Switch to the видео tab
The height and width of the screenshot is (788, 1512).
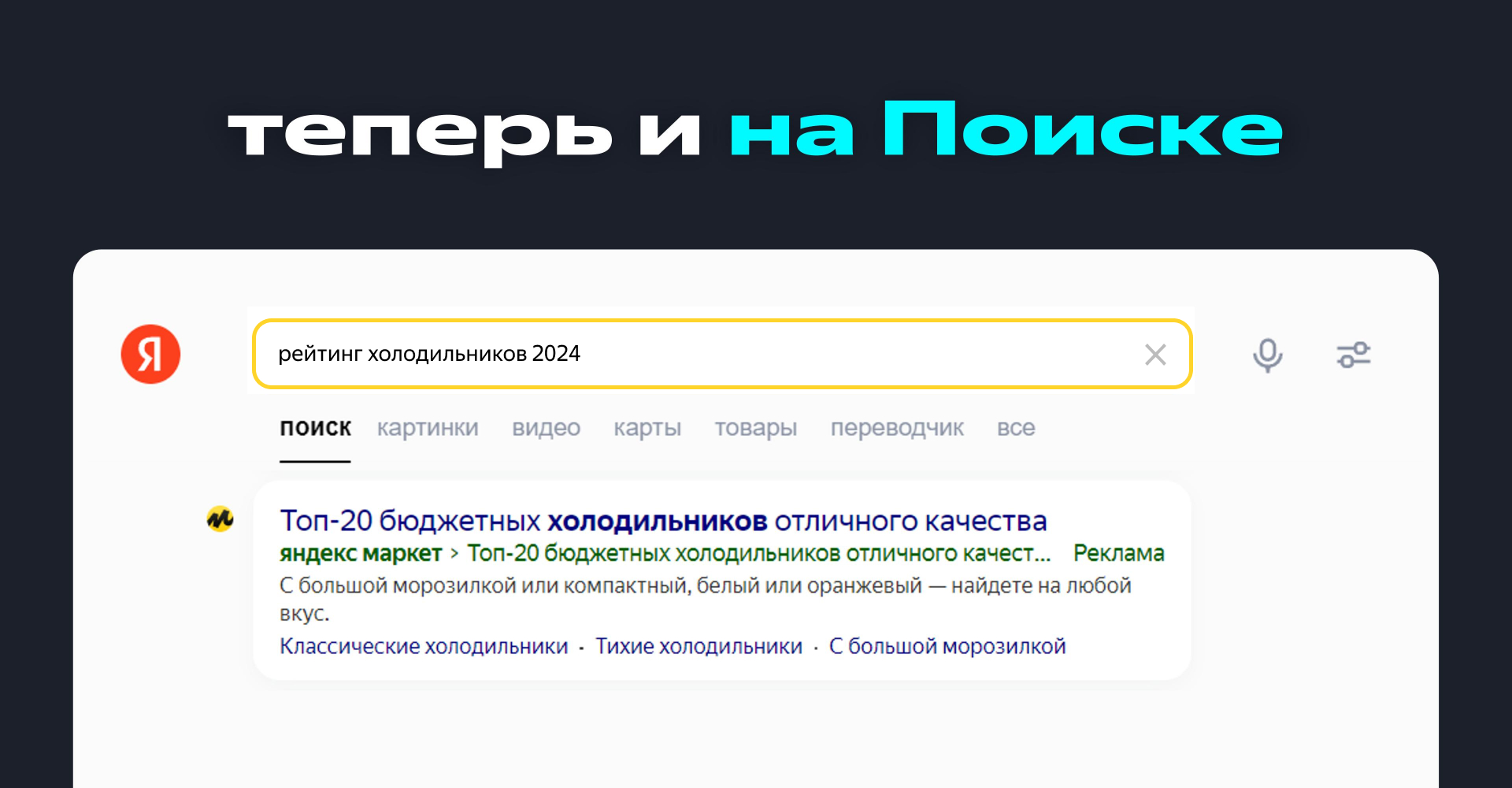tap(546, 428)
